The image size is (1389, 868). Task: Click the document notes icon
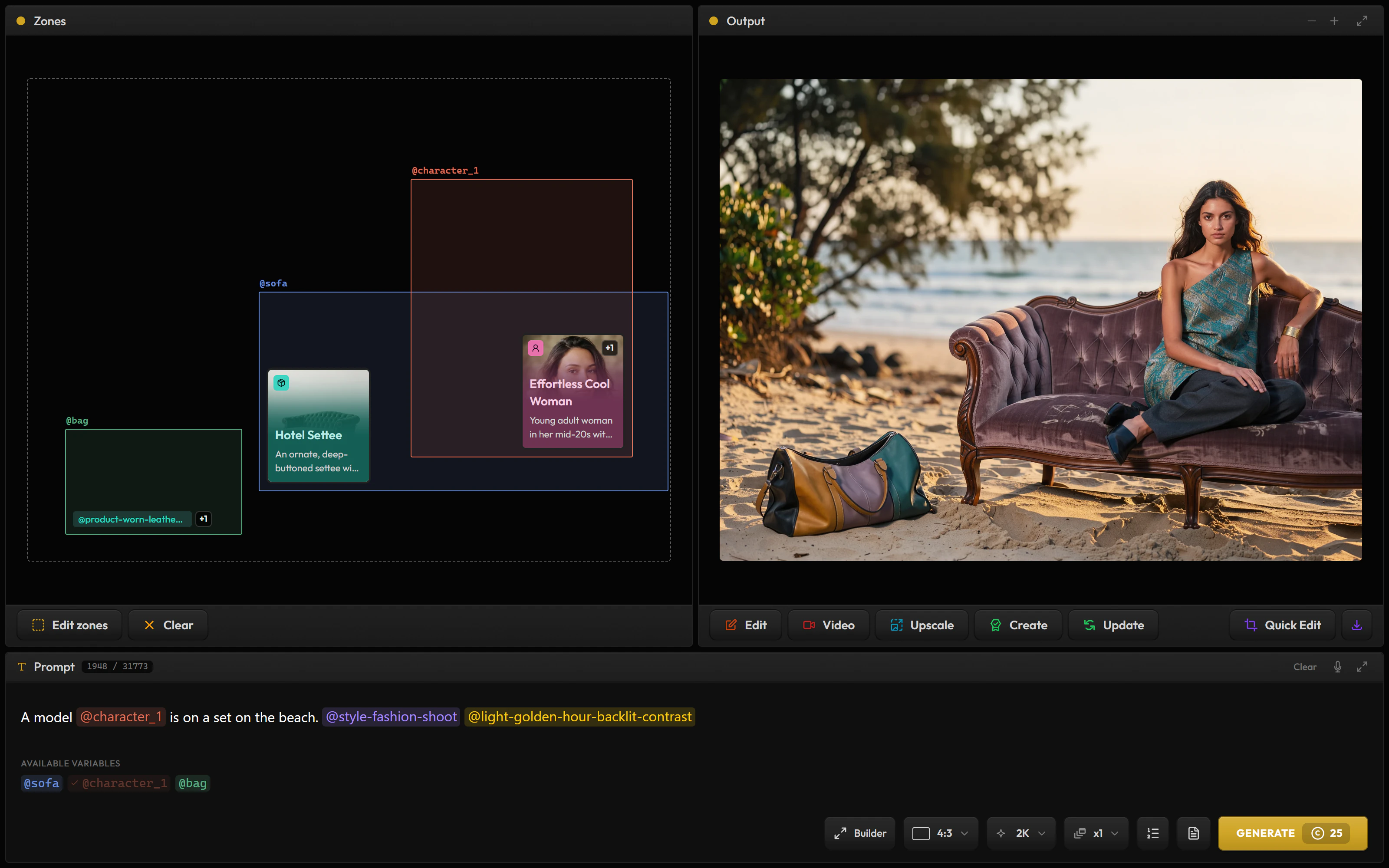[1194, 833]
